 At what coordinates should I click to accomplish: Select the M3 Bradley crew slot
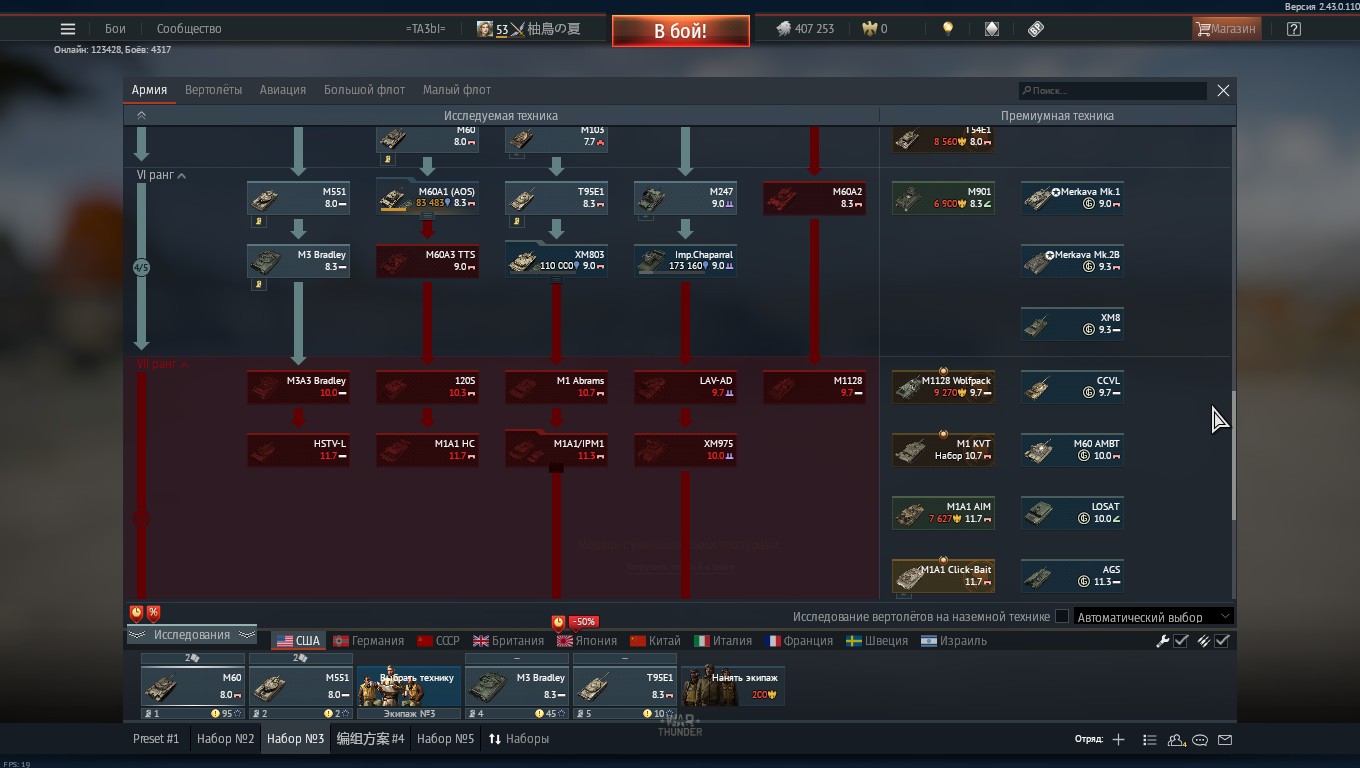[517, 686]
